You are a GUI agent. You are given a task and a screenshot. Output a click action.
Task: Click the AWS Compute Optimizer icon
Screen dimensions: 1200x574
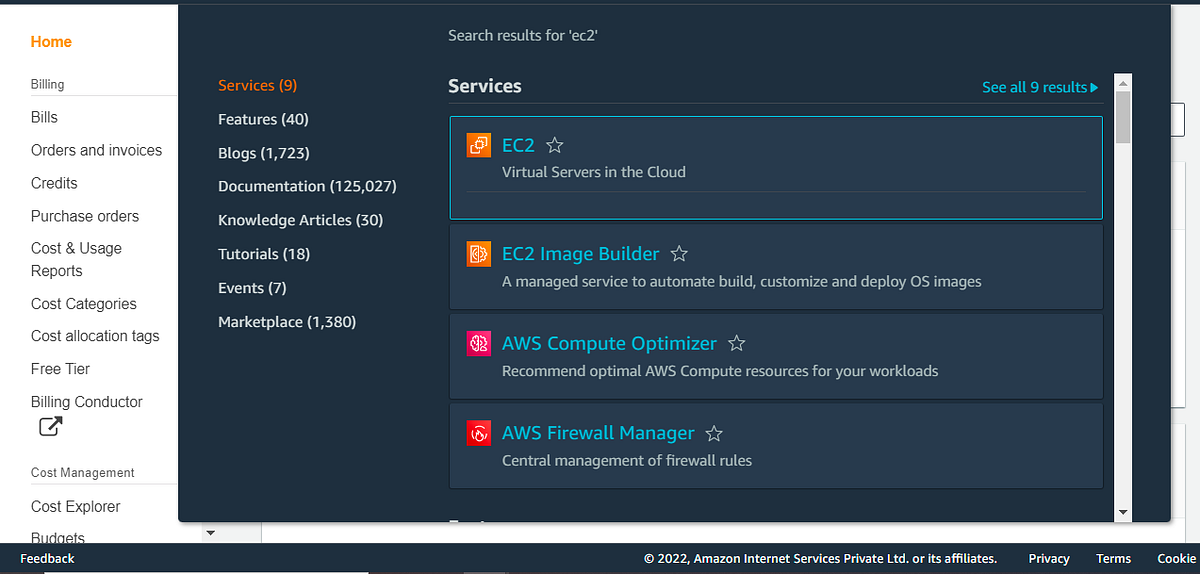click(x=479, y=344)
